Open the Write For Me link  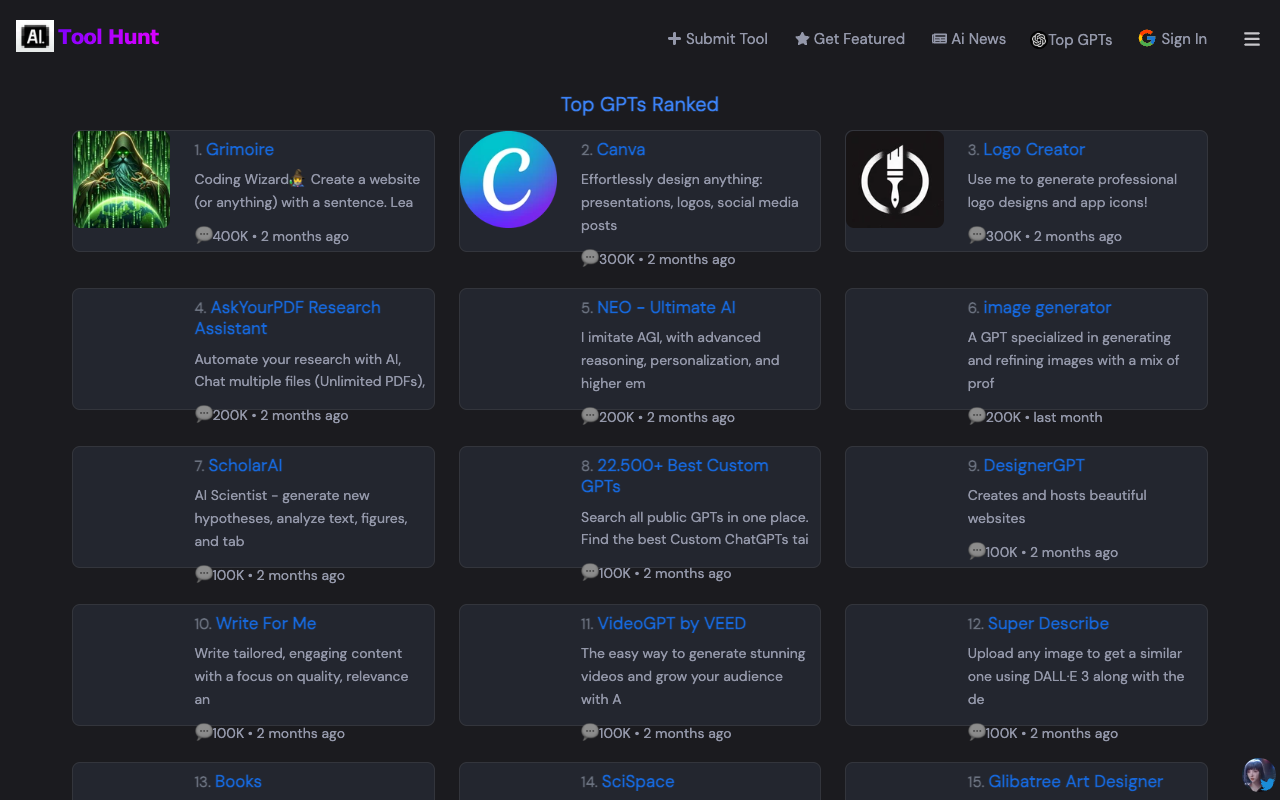(266, 623)
